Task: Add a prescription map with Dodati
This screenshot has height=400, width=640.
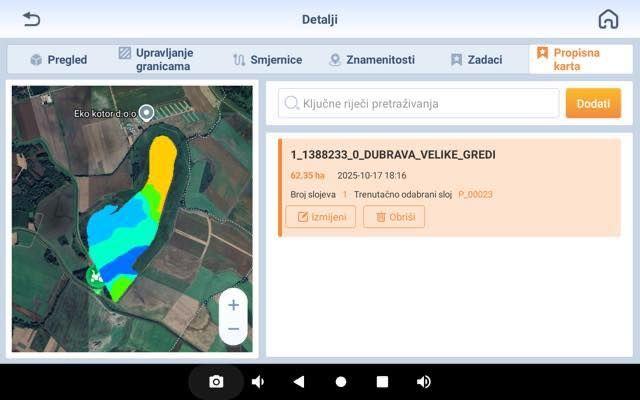Action: (x=593, y=103)
